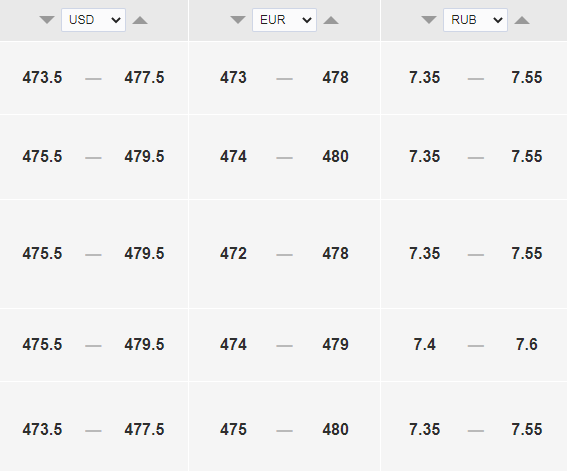Click RUB buy rate 7.4
Screen dimensions: 567x471
(425, 344)
